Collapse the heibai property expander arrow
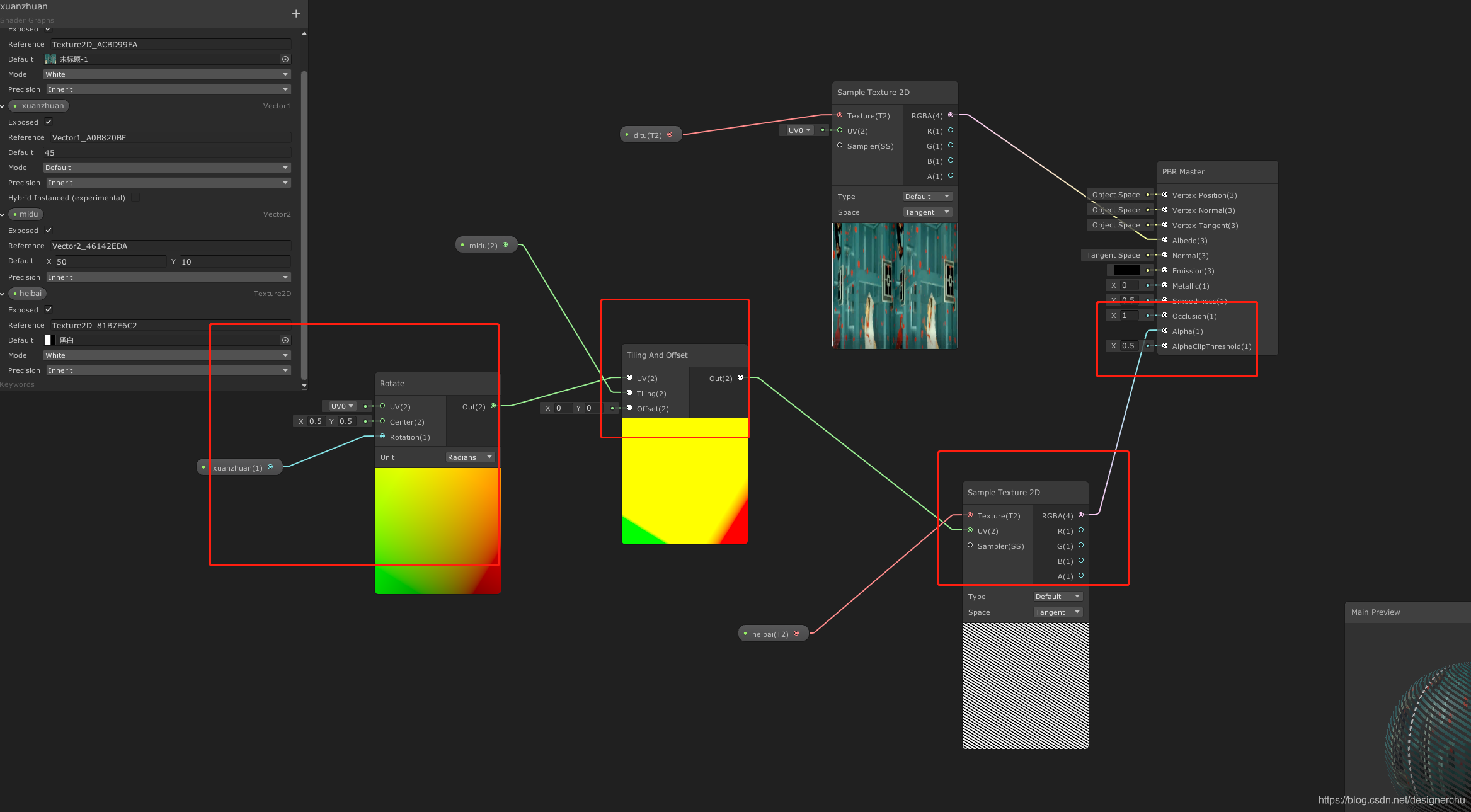 click(3, 294)
